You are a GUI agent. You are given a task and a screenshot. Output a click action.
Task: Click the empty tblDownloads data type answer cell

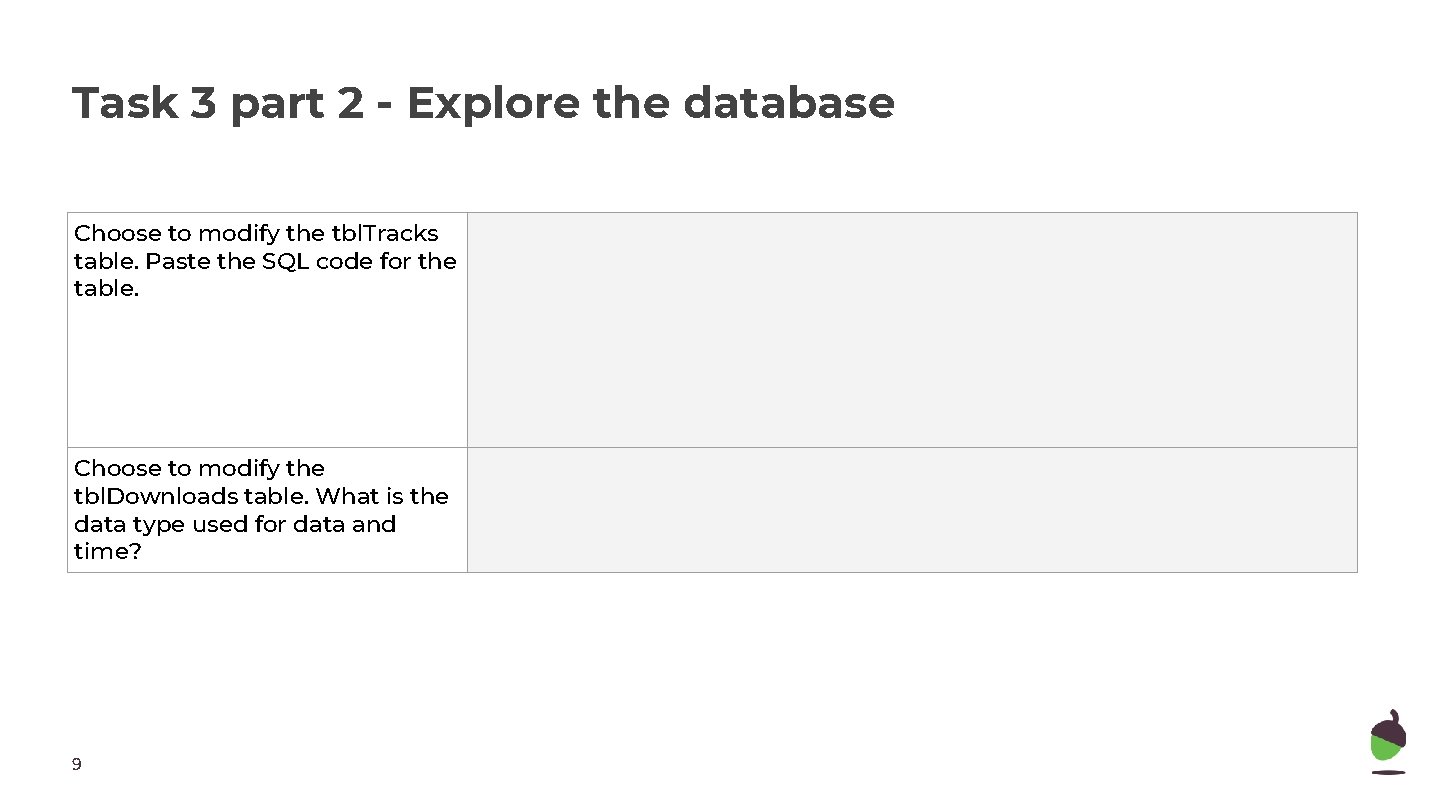click(x=911, y=510)
